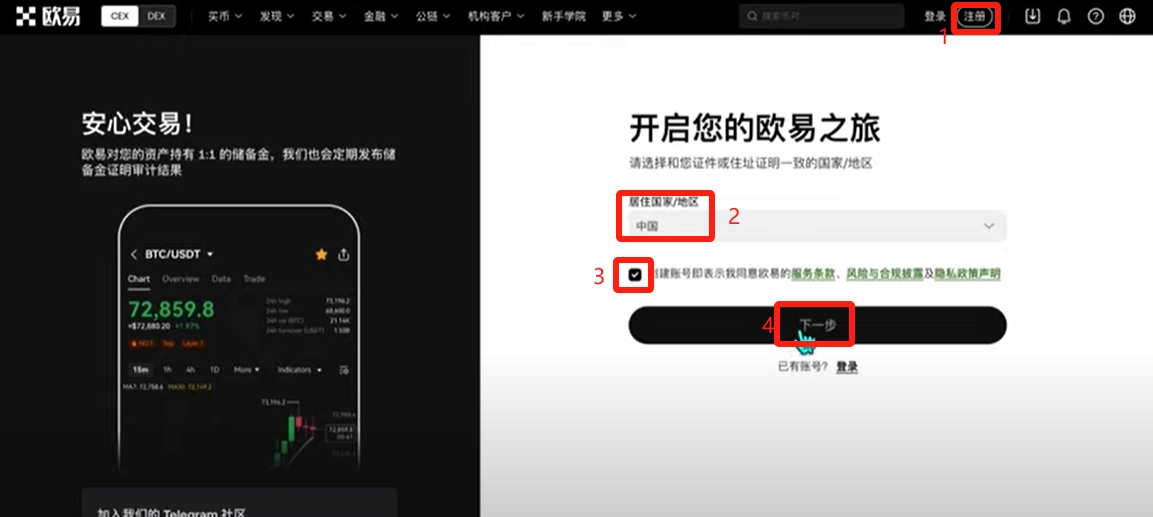The width and height of the screenshot is (1153, 517).
Task: Select the Overview tab on phone mockup
Action: coord(181,279)
